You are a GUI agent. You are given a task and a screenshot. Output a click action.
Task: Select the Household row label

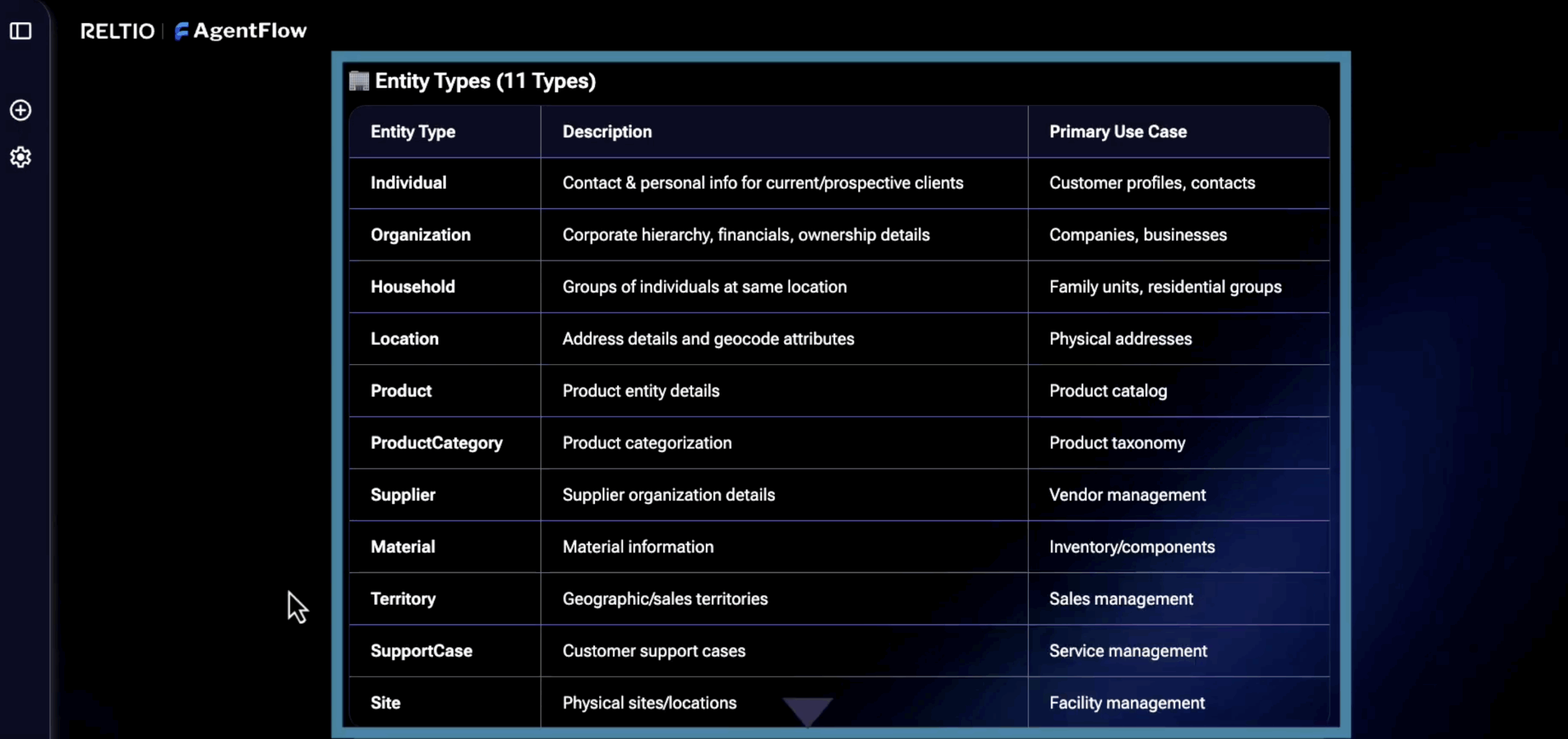coord(413,287)
